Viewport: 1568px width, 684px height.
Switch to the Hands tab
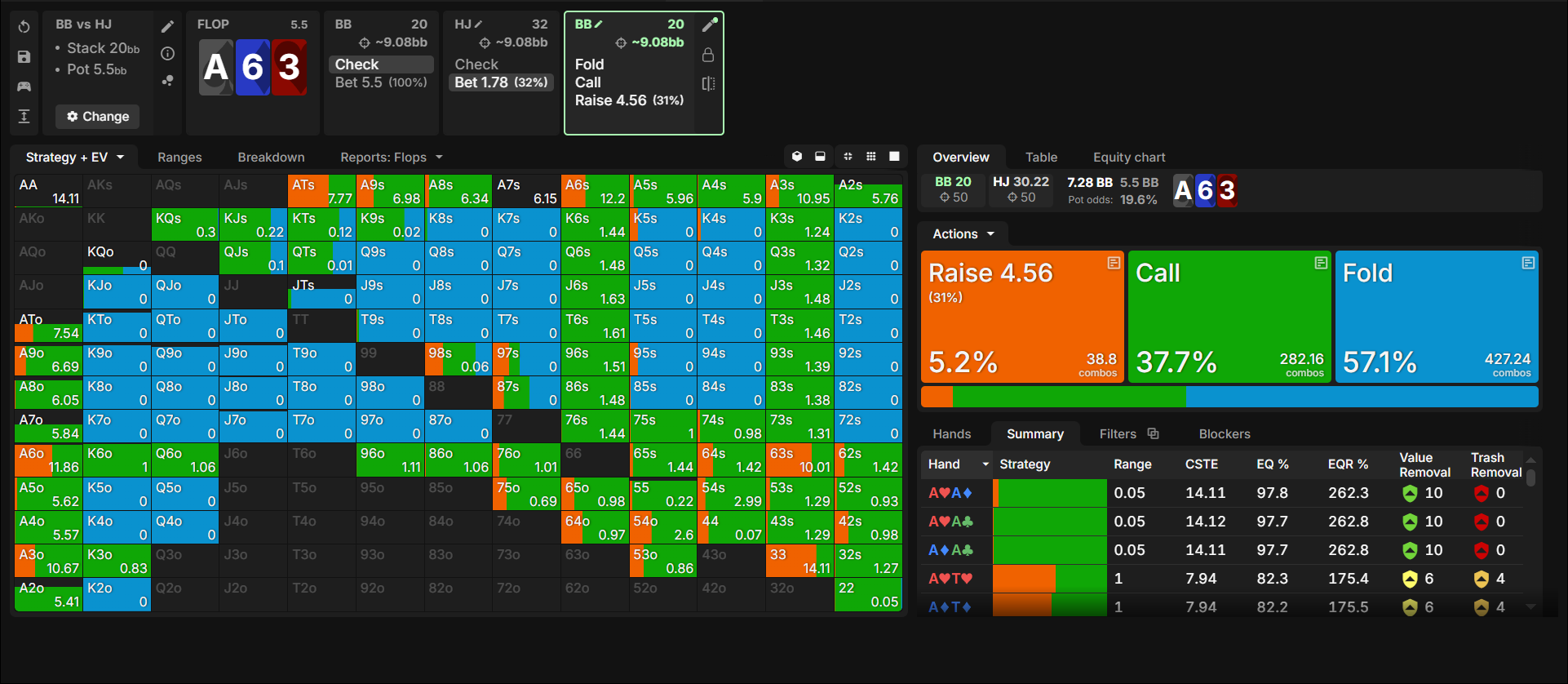[x=952, y=433]
